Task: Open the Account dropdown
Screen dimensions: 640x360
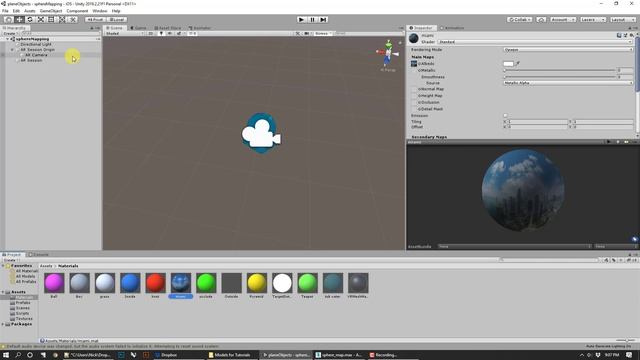Action: pos(562,19)
